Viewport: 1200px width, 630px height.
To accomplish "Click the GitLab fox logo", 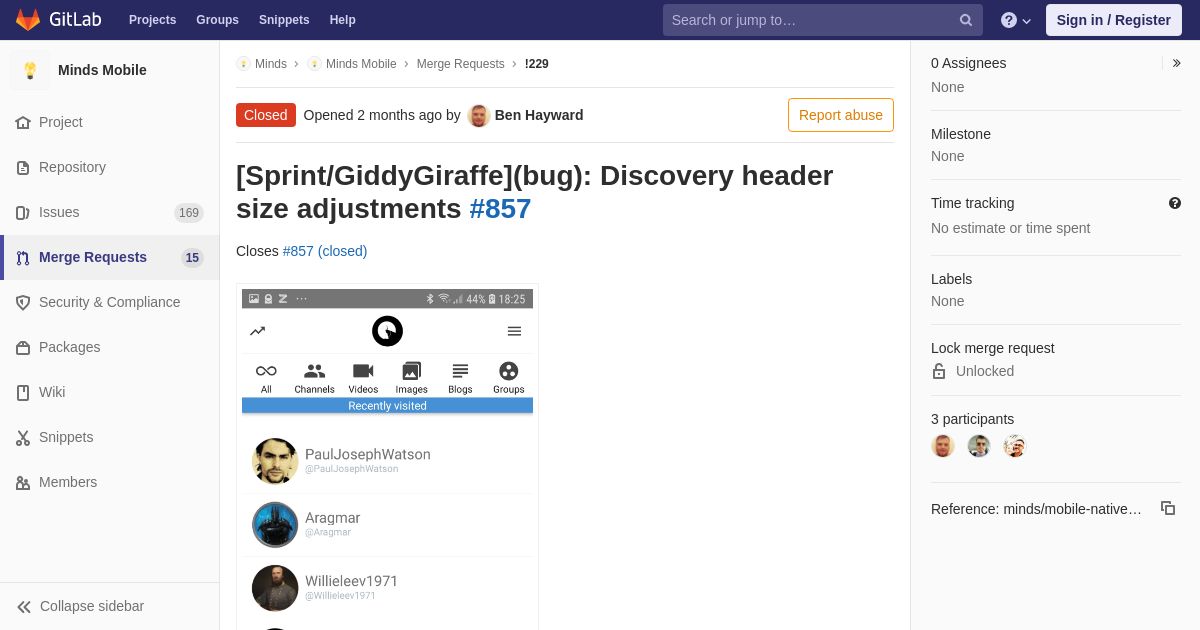I will [28, 20].
